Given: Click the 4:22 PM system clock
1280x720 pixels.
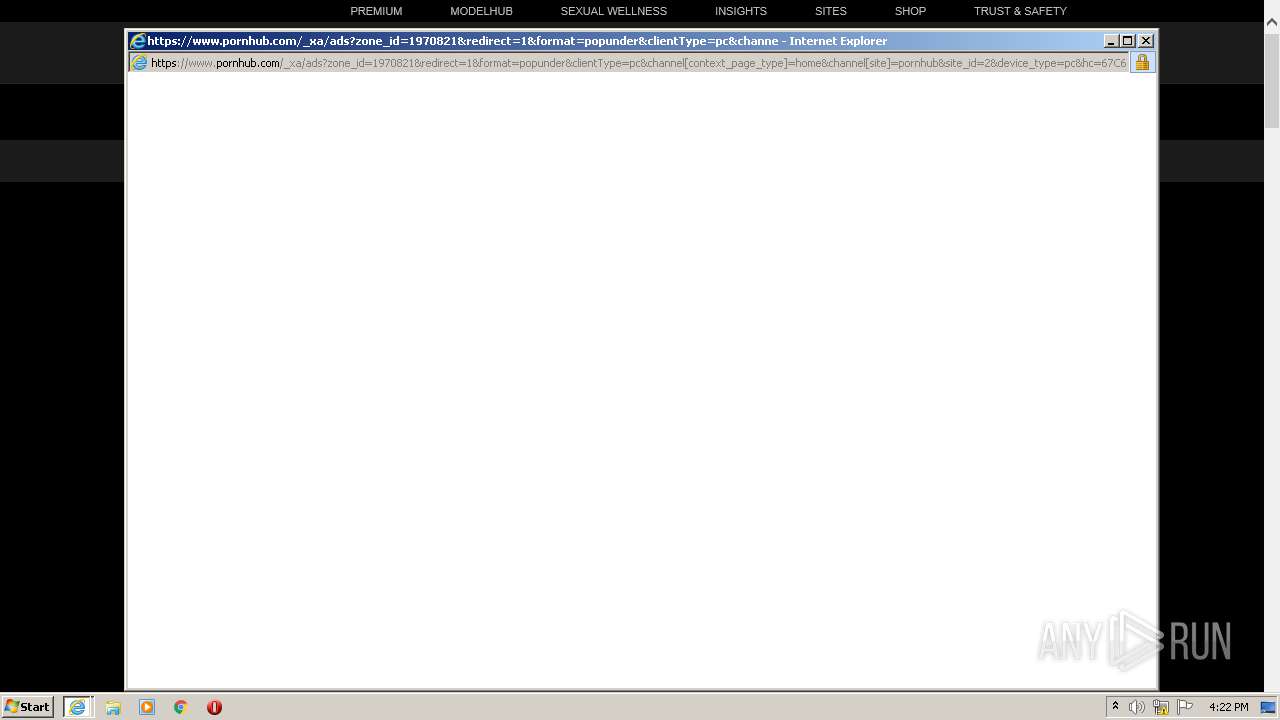Looking at the screenshot, I should [1228, 707].
